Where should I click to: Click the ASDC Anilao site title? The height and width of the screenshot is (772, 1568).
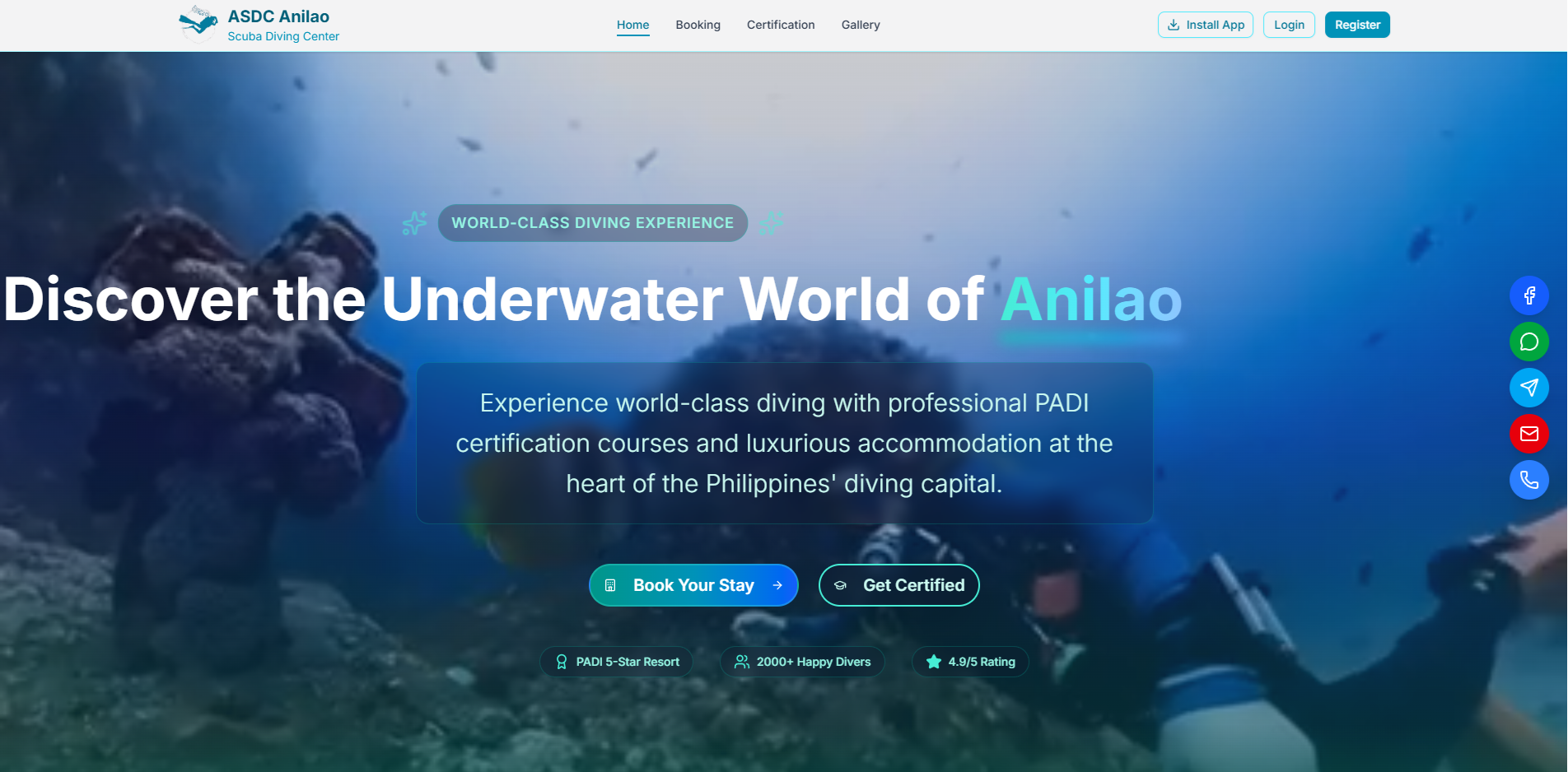(x=278, y=16)
